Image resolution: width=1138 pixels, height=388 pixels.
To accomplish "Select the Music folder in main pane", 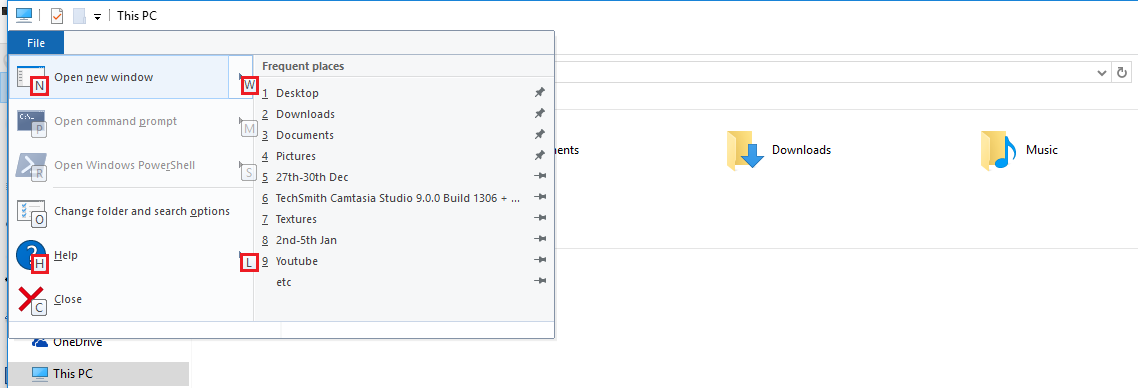I will 1018,150.
